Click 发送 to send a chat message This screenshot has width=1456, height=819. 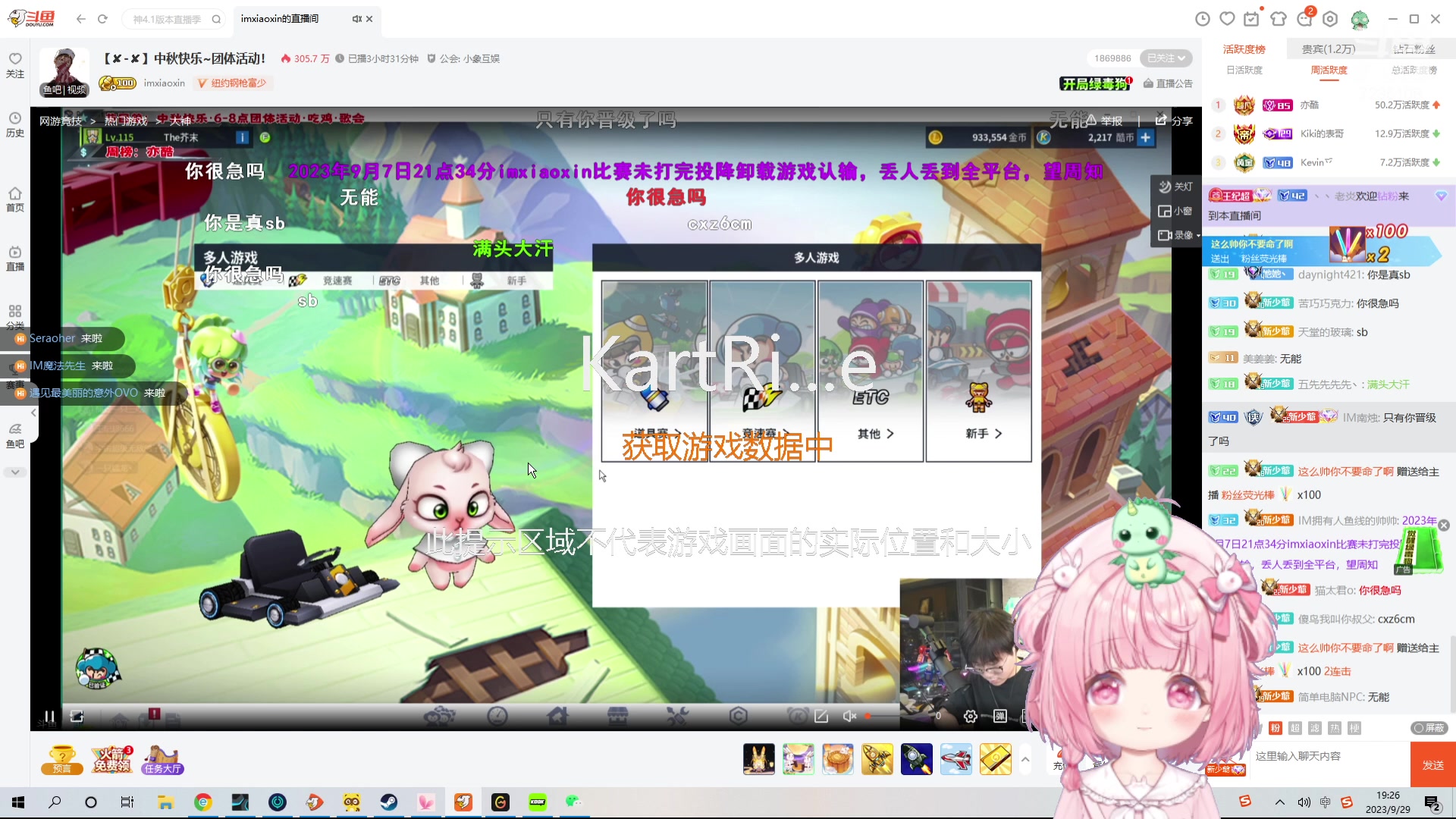pos(1432,764)
